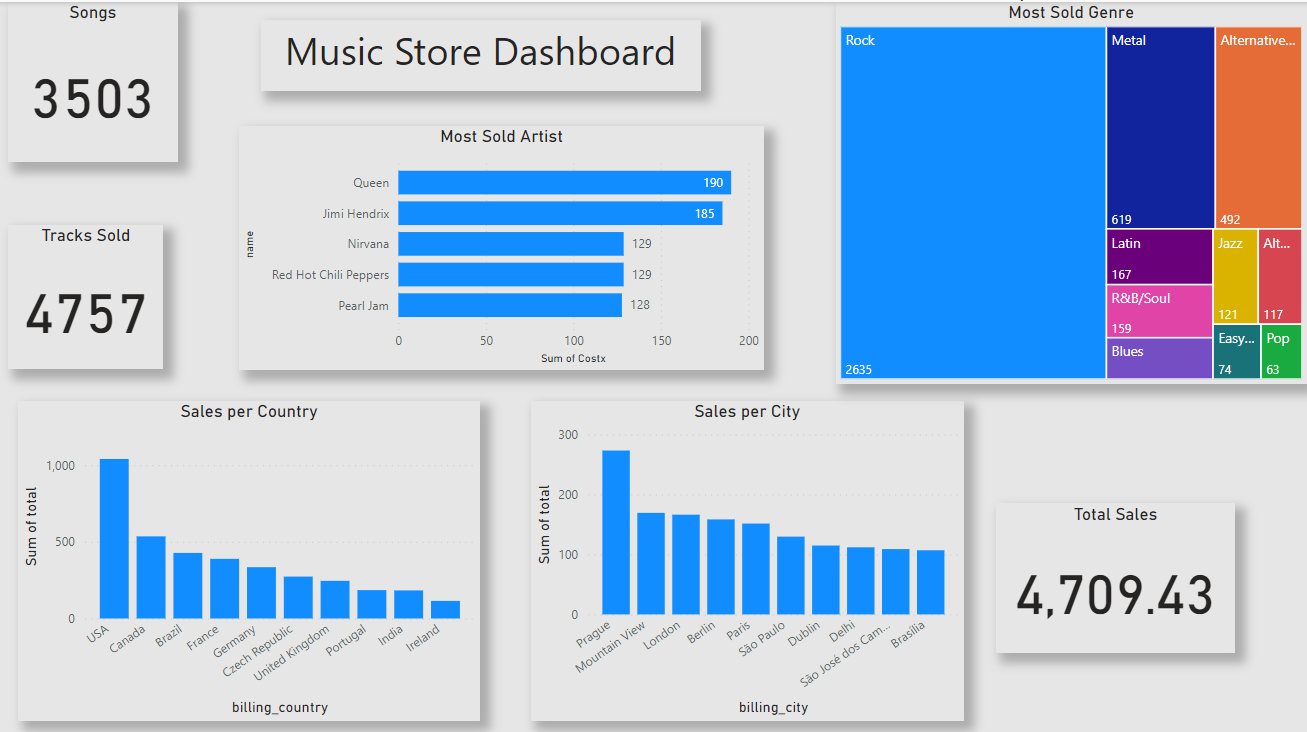
Task: Click the purple Latin genre tile
Action: [1159, 257]
